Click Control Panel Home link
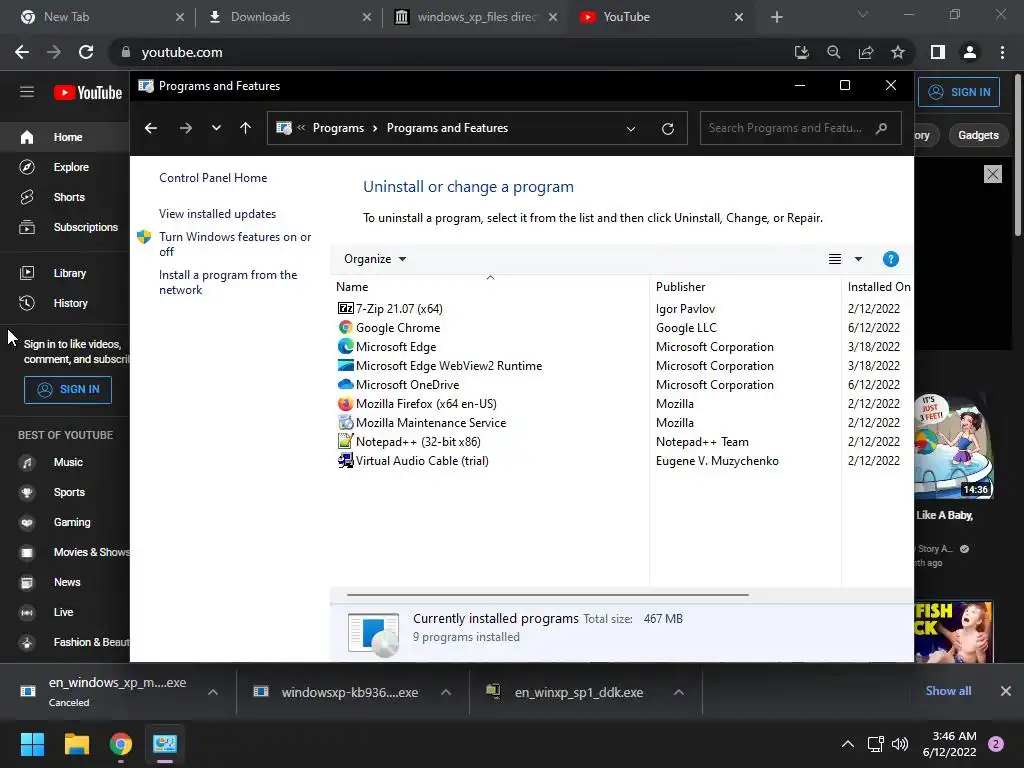This screenshot has width=1024, height=768. click(x=213, y=178)
